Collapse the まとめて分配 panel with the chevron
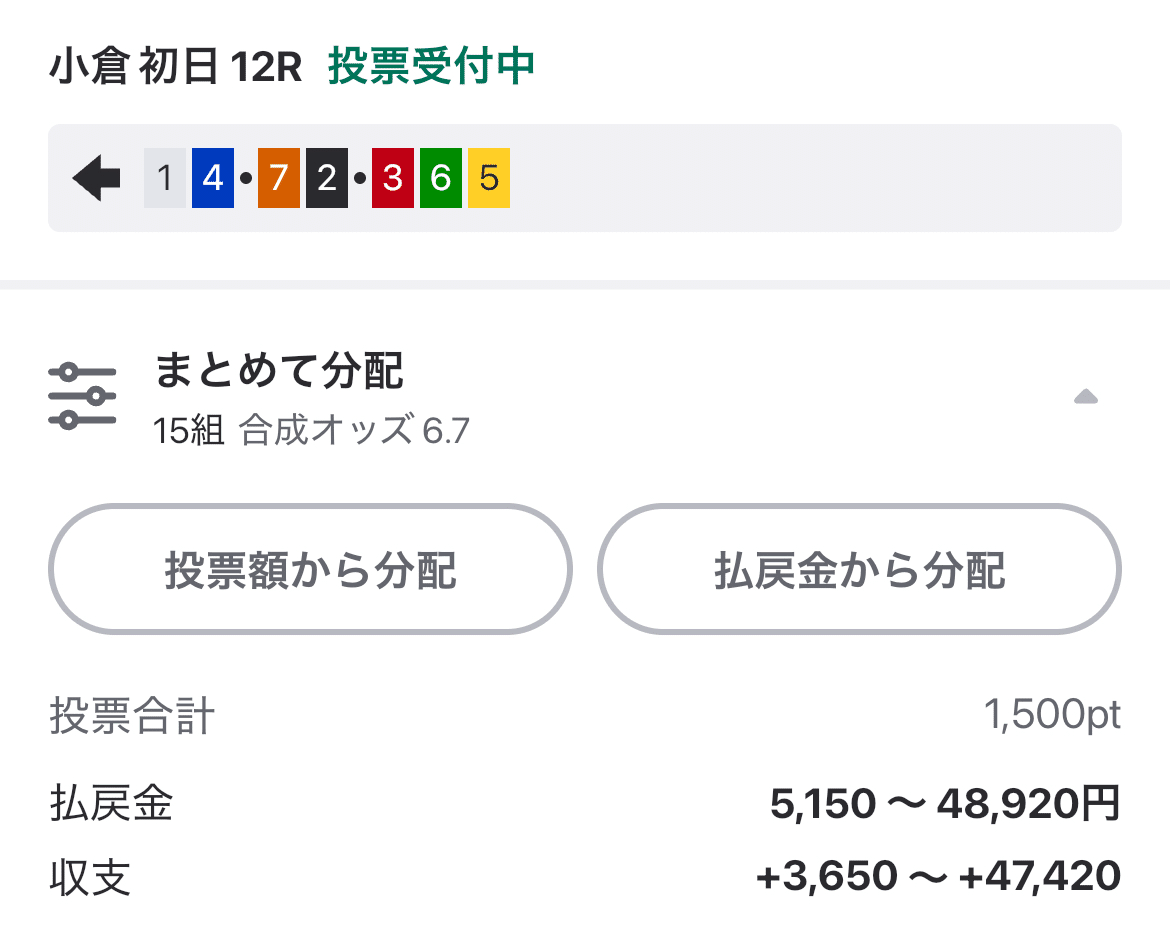Image resolution: width=1170 pixels, height=938 pixels. coord(1085,397)
